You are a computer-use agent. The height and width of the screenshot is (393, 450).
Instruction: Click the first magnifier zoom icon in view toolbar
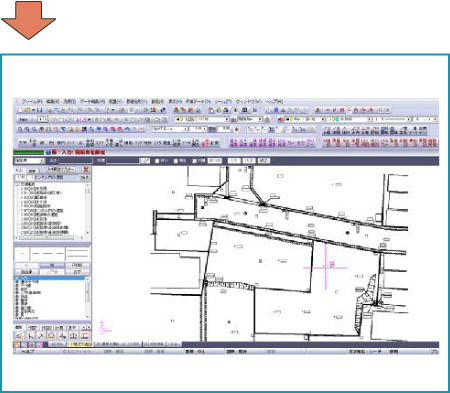point(20,129)
